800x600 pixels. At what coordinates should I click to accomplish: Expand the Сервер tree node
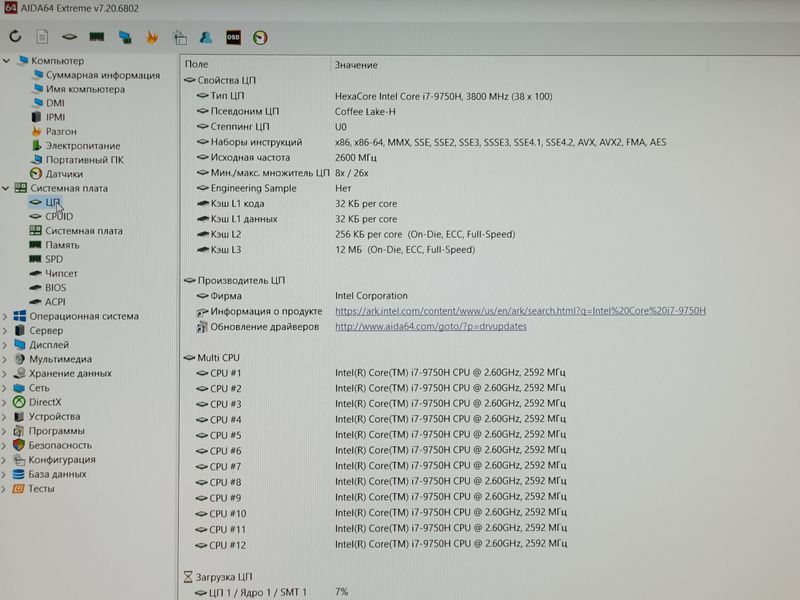point(5,331)
